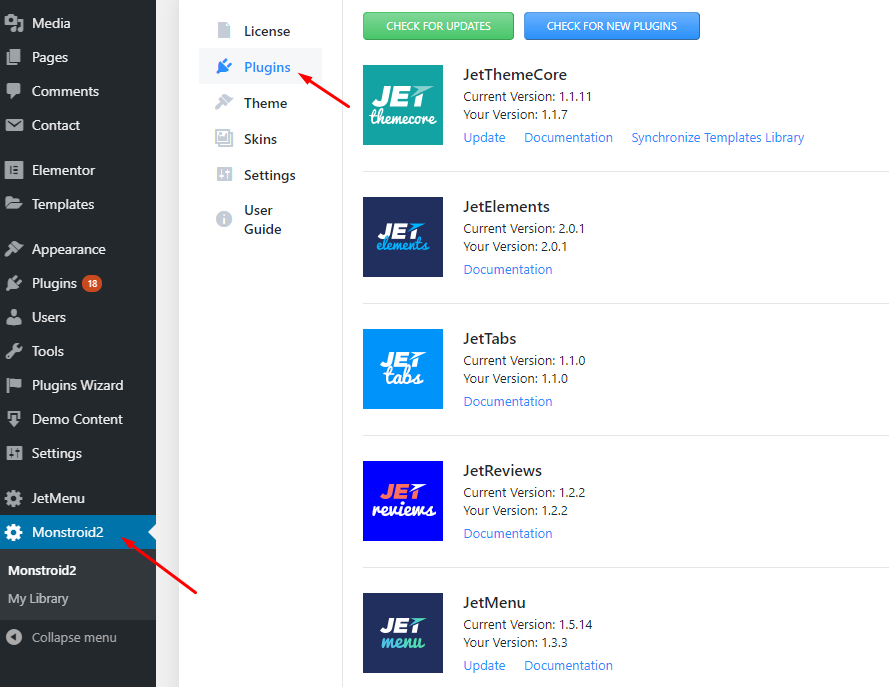
Task: Open My Library submenu item
Action: coord(38,599)
